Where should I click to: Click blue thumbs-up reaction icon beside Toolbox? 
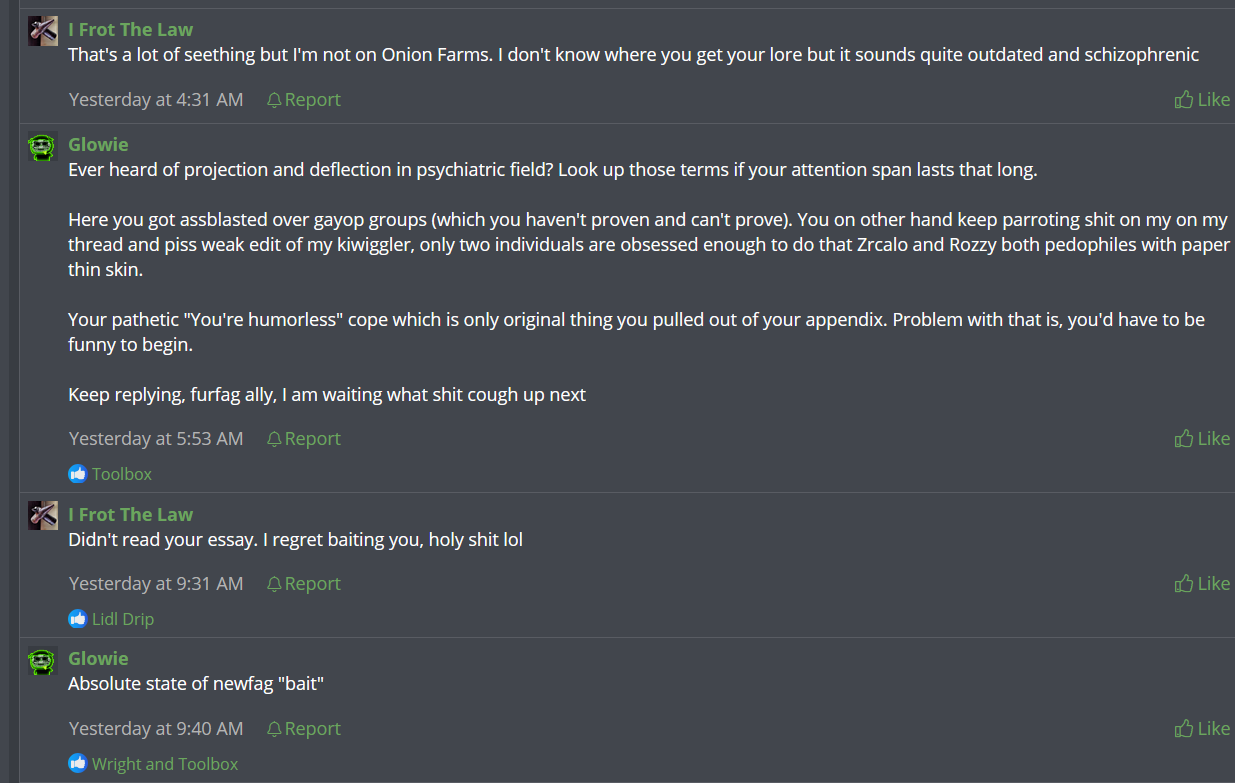tap(78, 474)
